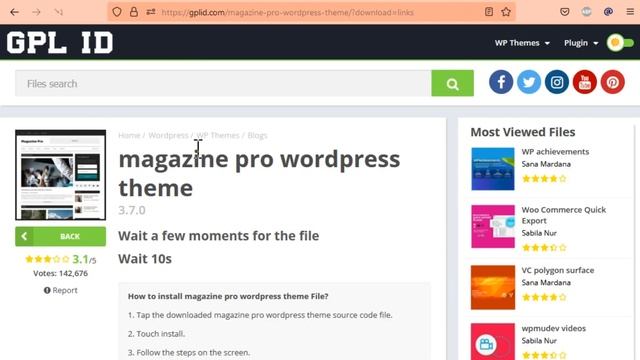Click 'Wait a few moments for the file'
The image size is (640, 360).
click(219, 236)
